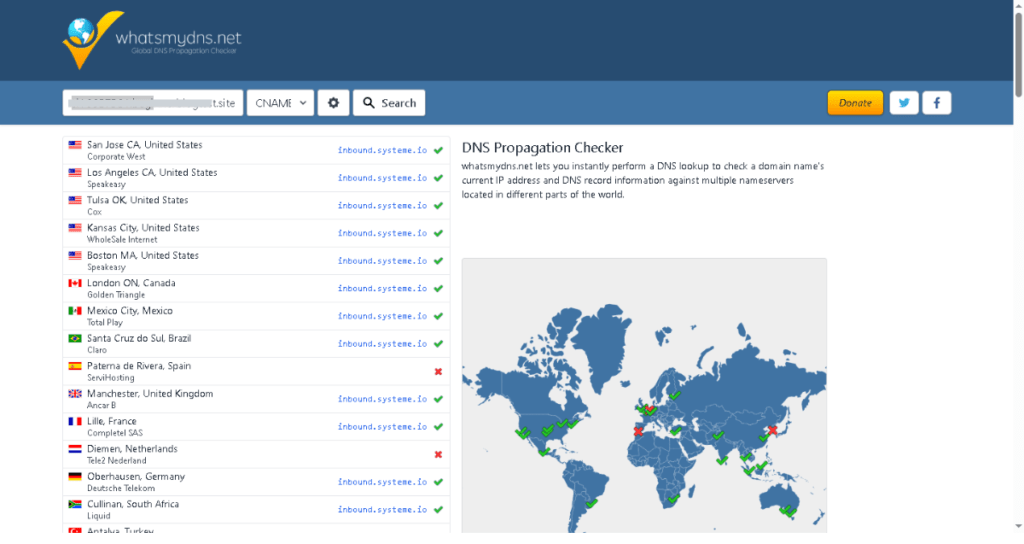Open the CNAME record type dropdown

(x=280, y=103)
